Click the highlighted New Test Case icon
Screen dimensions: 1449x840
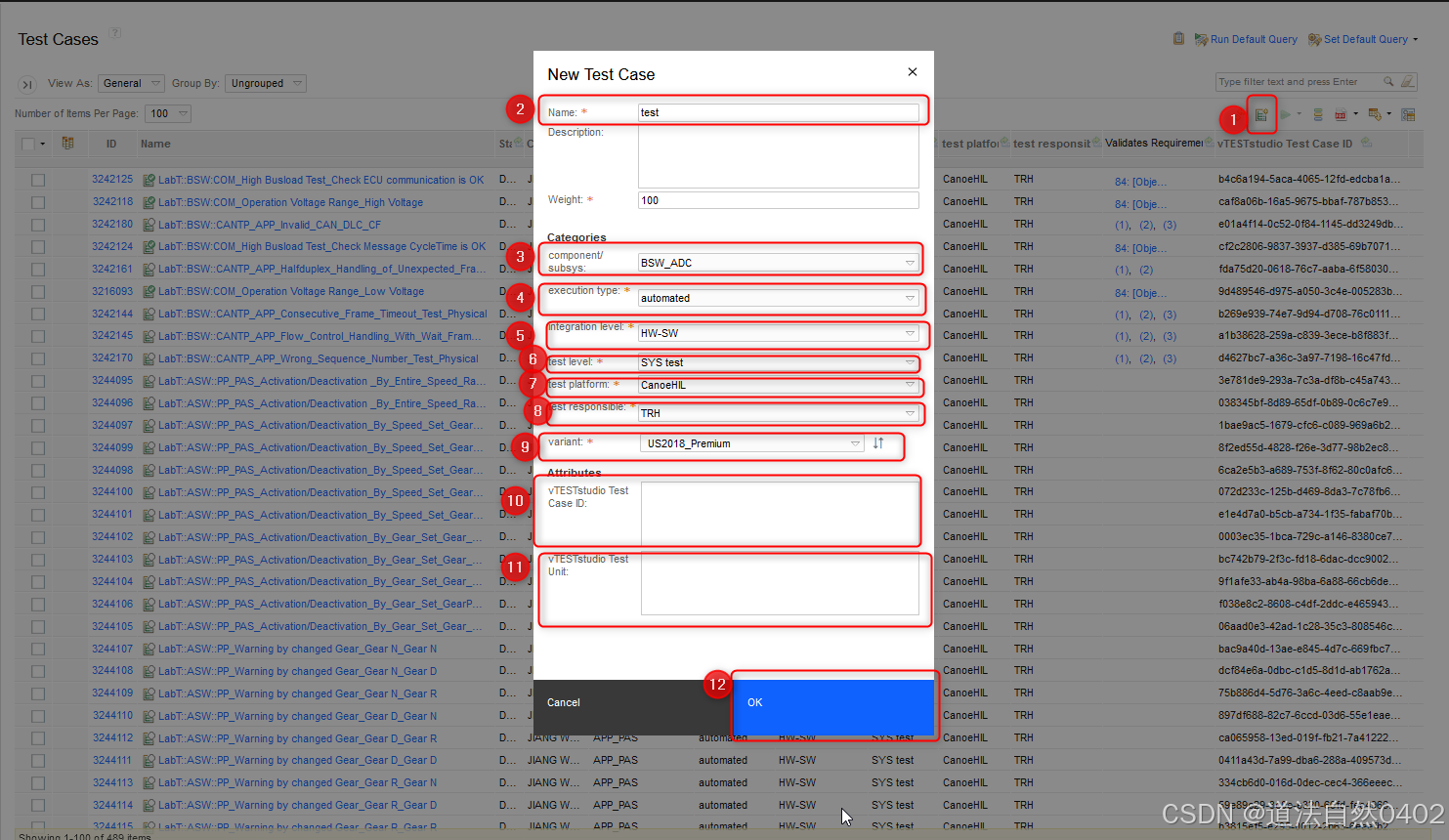point(1262,114)
